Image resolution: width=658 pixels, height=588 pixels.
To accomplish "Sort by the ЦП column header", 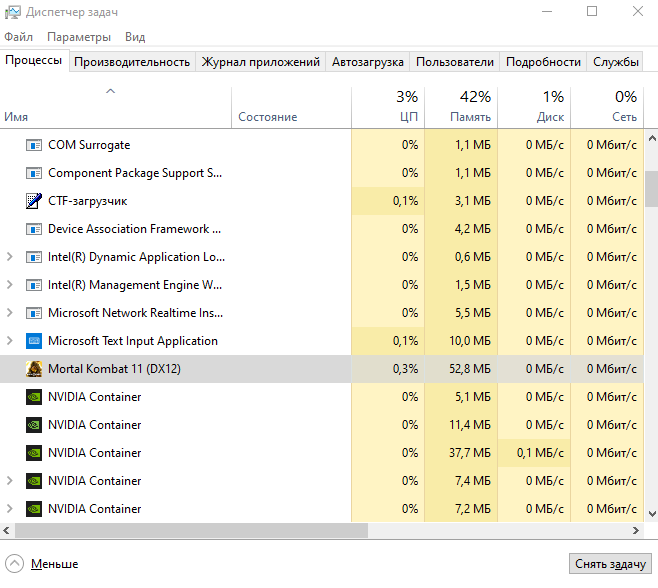I will click(x=388, y=107).
